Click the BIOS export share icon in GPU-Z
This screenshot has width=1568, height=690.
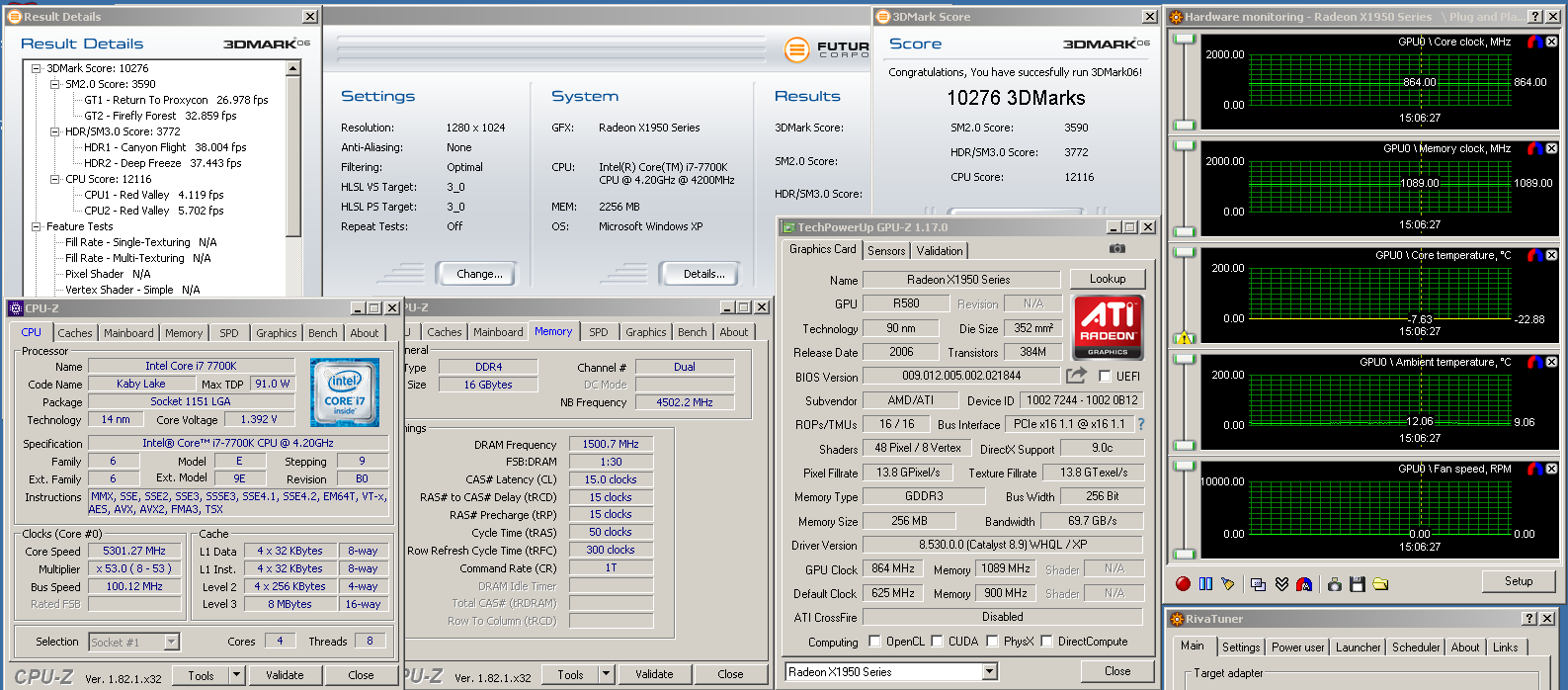click(1076, 376)
